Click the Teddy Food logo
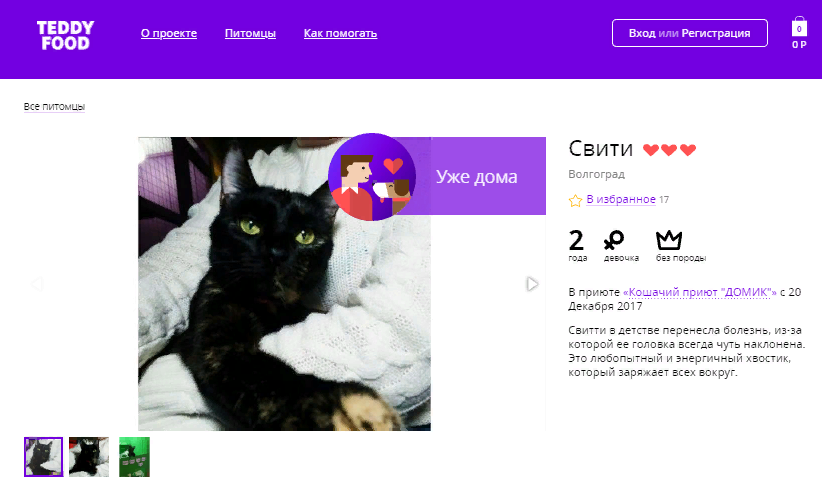 [66, 35]
